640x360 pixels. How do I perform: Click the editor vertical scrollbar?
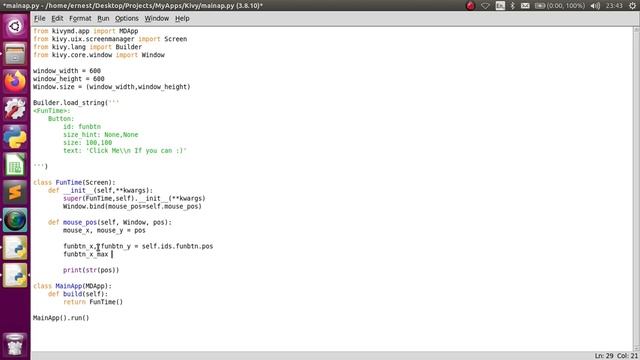click(636, 189)
